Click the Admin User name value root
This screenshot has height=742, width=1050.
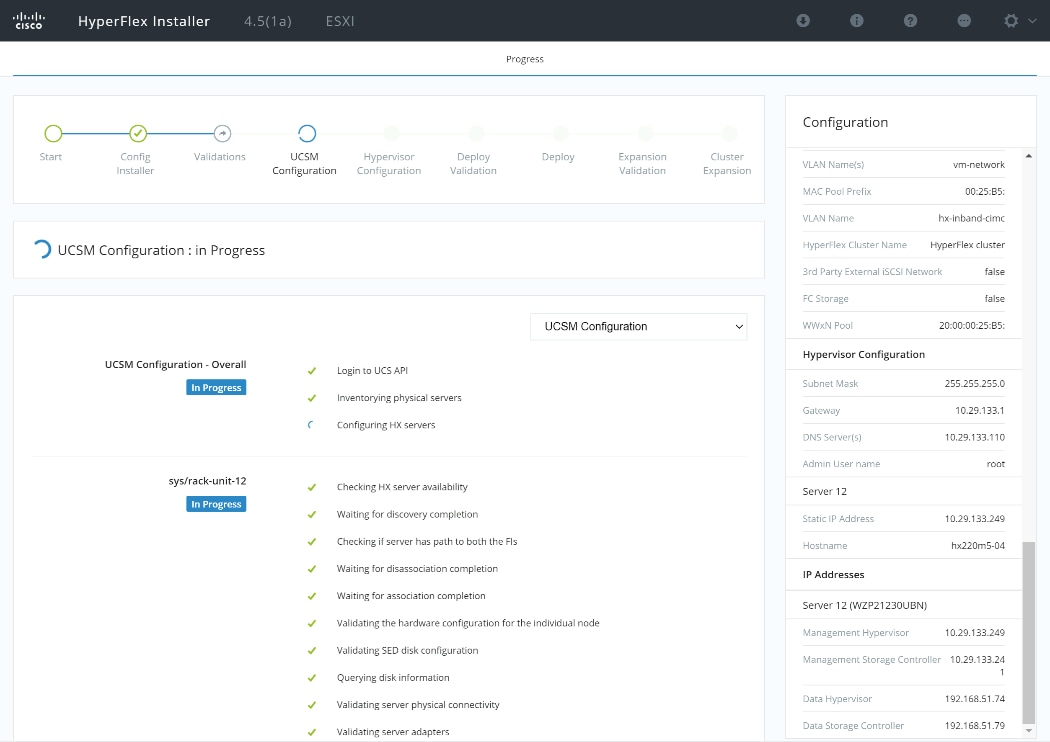click(x=995, y=464)
